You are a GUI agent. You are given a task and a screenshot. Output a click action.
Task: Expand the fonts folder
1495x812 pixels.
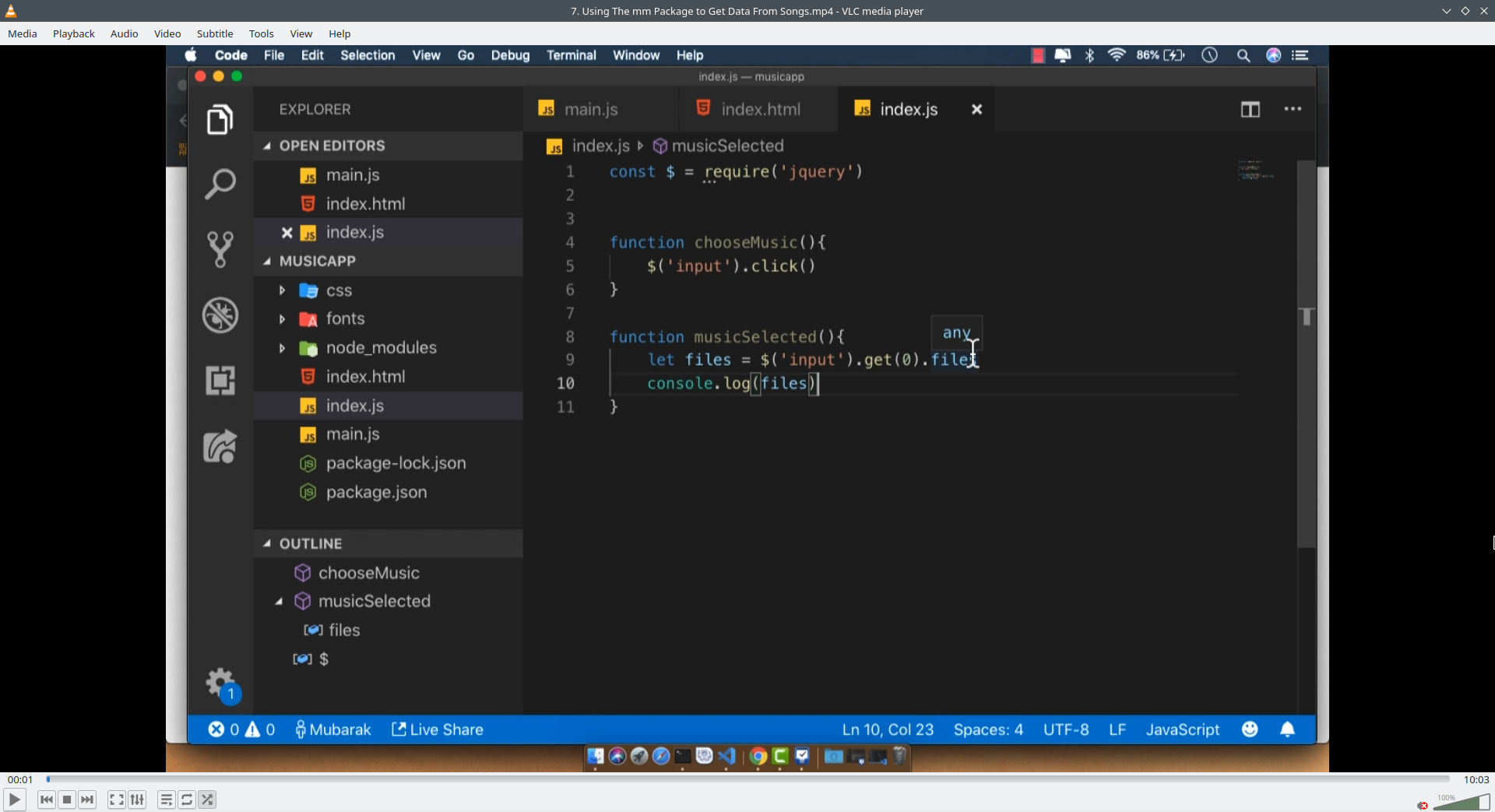coord(282,319)
